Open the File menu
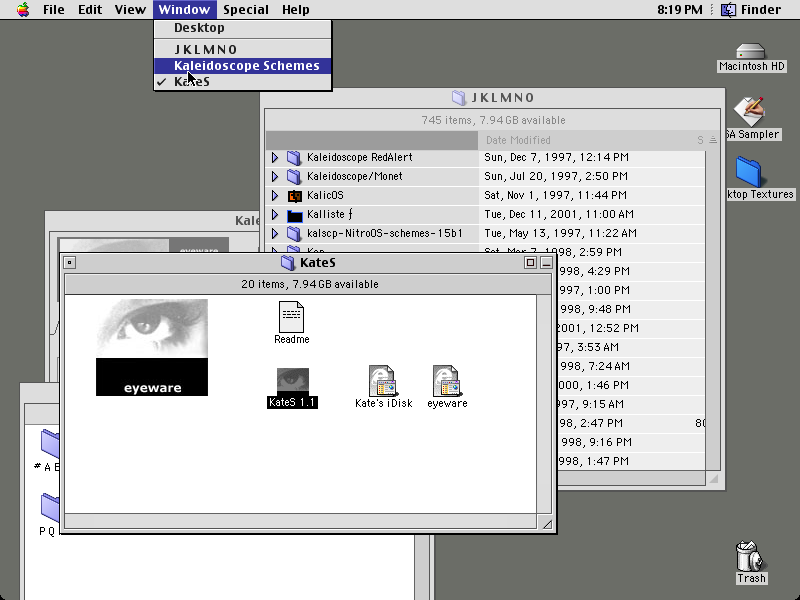 point(54,10)
